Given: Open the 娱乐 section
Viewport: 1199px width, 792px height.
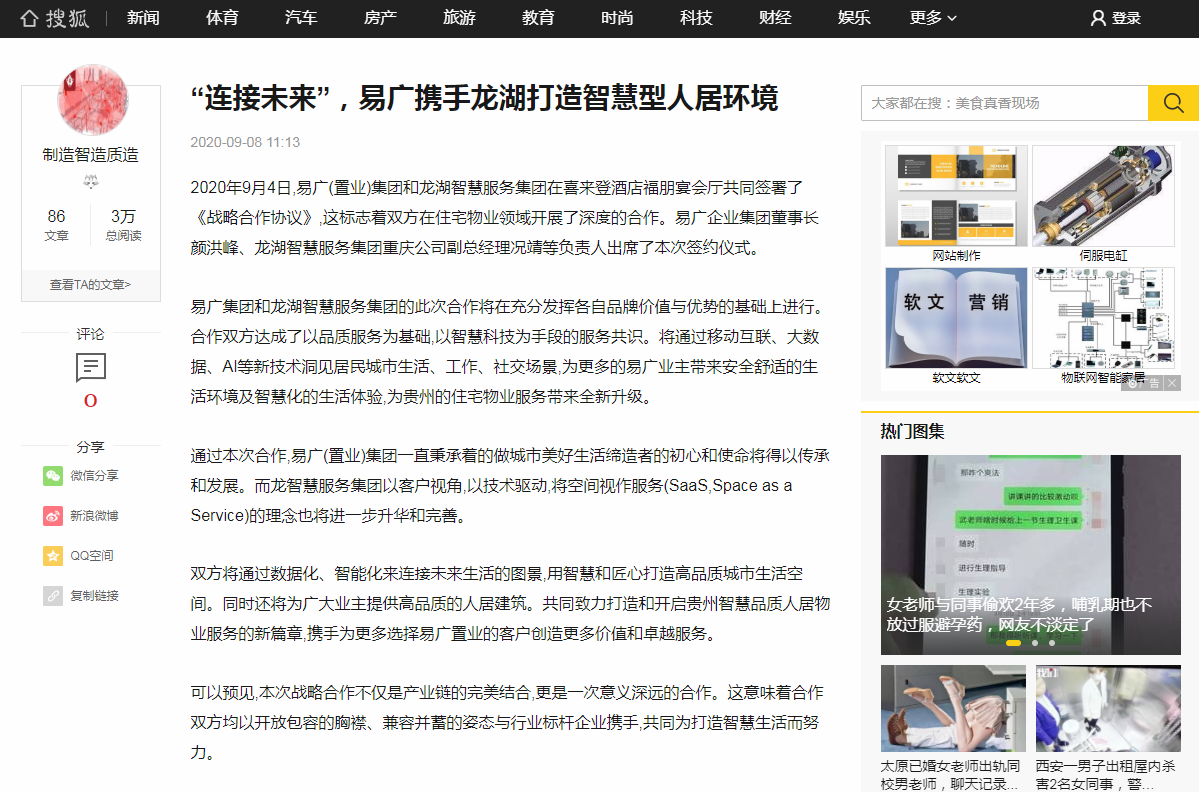Looking at the screenshot, I should coord(854,18).
